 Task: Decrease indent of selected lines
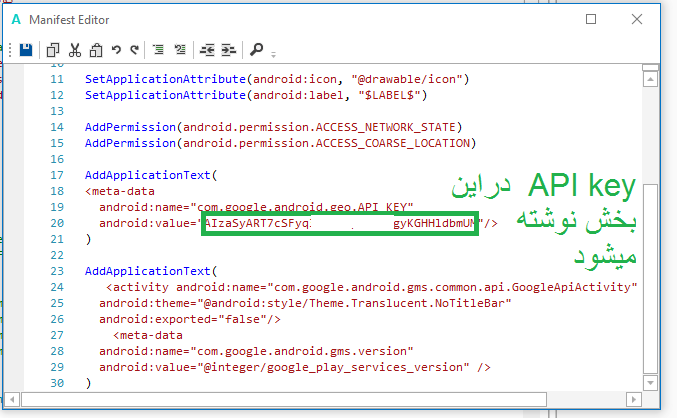pyautogui.click(x=207, y=49)
